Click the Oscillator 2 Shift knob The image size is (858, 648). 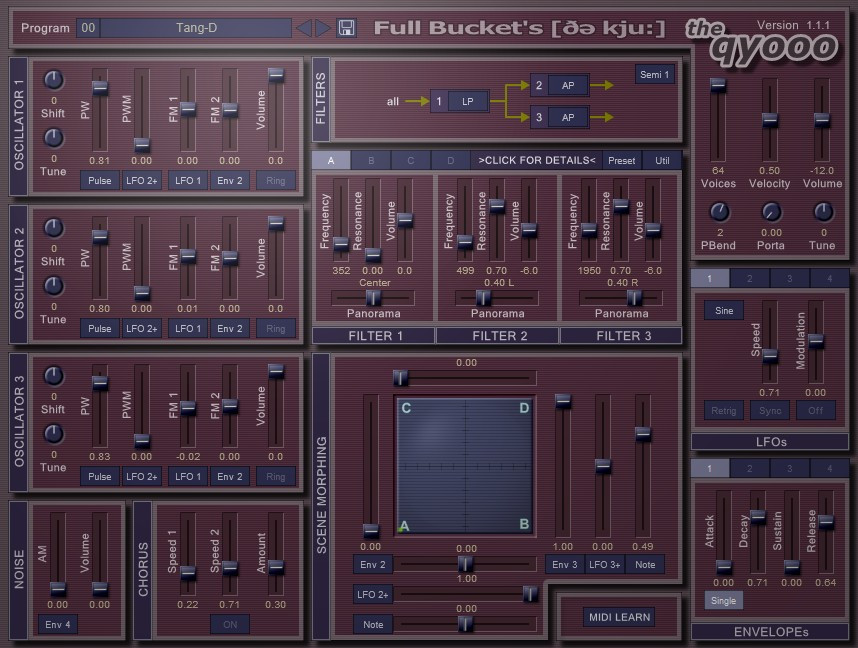(x=54, y=228)
